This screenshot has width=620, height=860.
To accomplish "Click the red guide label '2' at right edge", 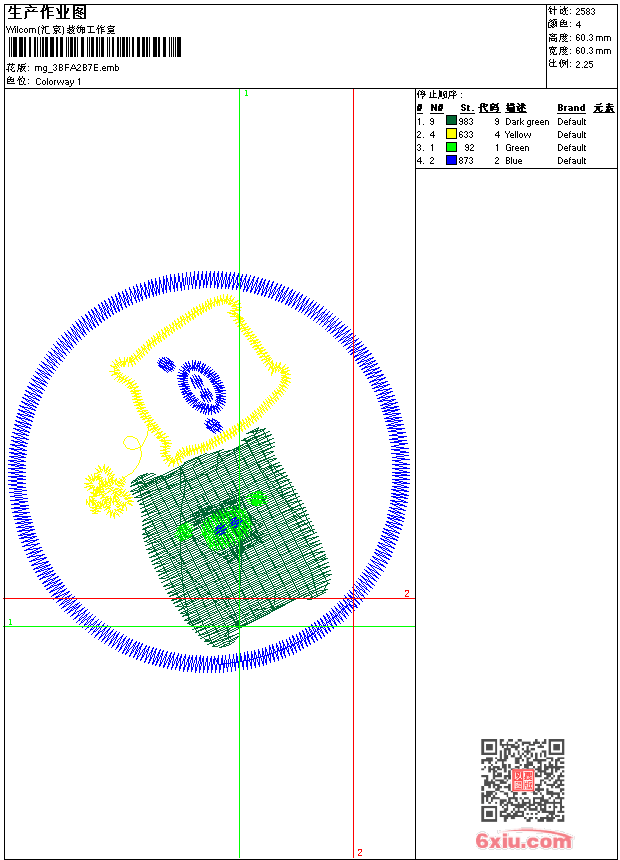I will [x=407, y=593].
